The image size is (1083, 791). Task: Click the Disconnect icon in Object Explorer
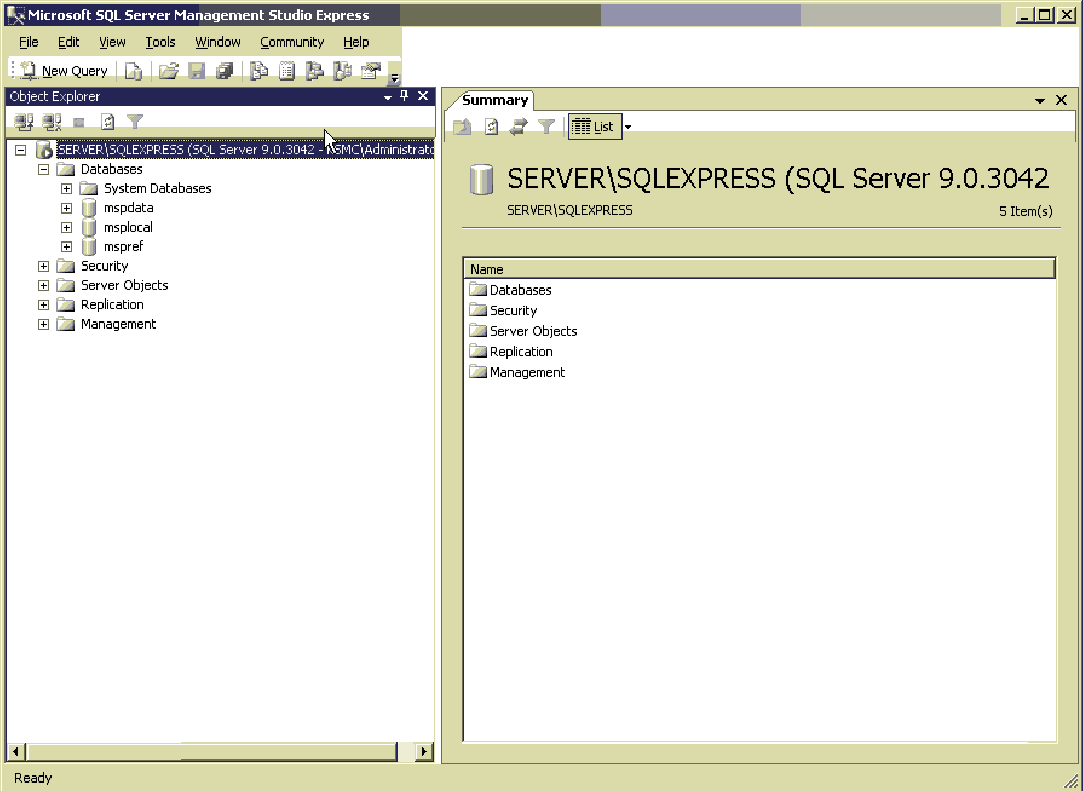pos(52,122)
